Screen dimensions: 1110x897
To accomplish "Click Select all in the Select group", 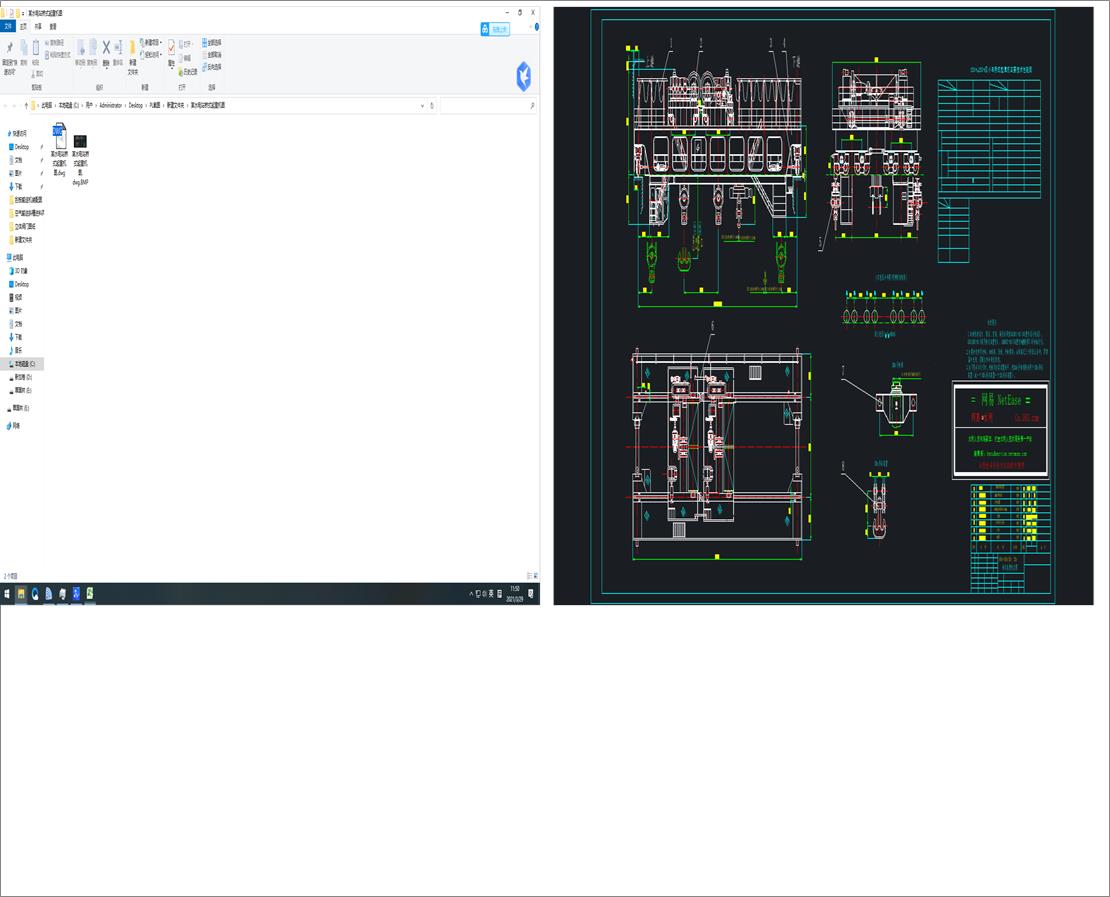I will [x=212, y=42].
